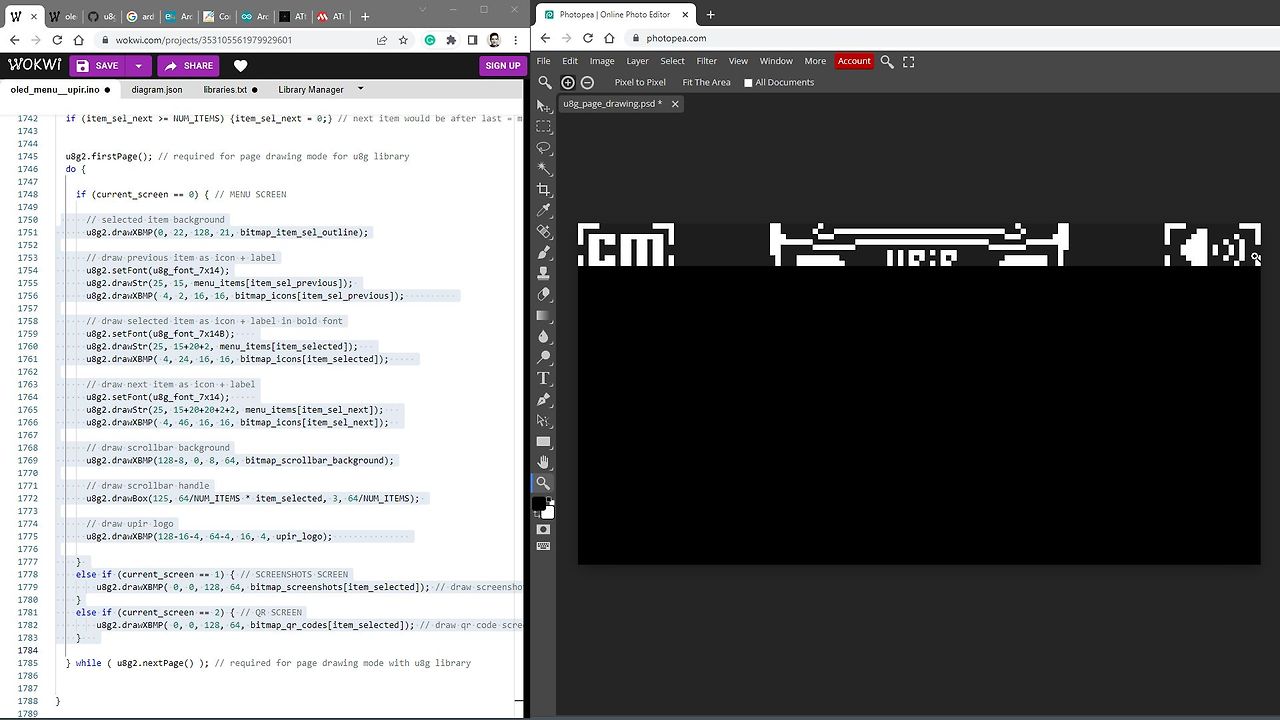This screenshot has width=1280, height=720.
Task: Click the zoom in plus icon
Action: tap(568, 82)
